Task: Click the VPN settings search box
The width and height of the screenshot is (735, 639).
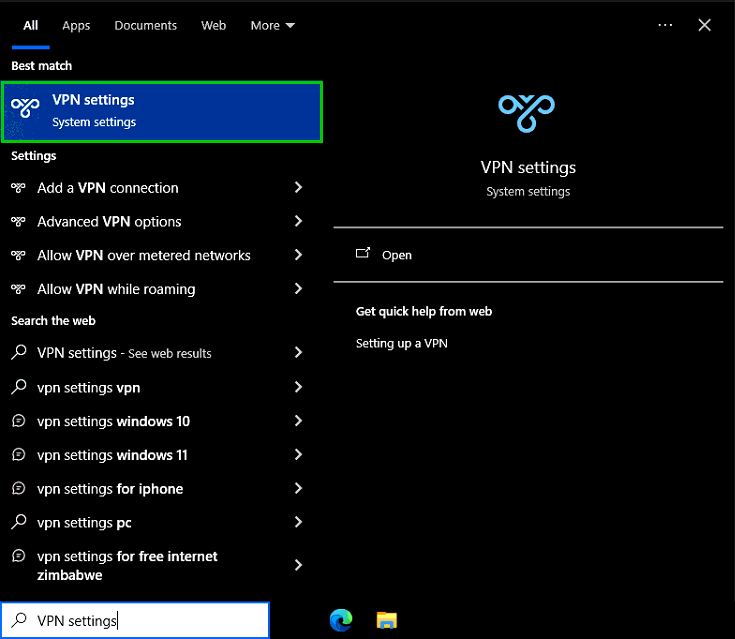Action: point(135,620)
